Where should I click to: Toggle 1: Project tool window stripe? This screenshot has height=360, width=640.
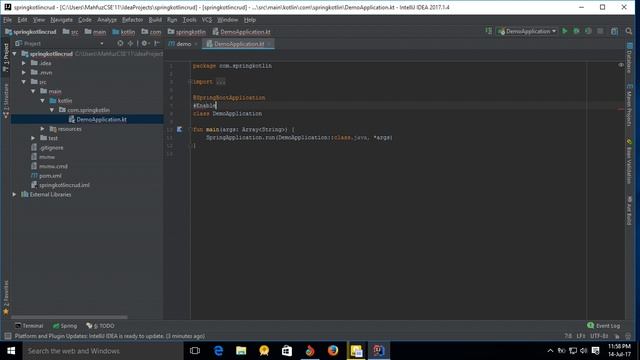[x=6, y=58]
